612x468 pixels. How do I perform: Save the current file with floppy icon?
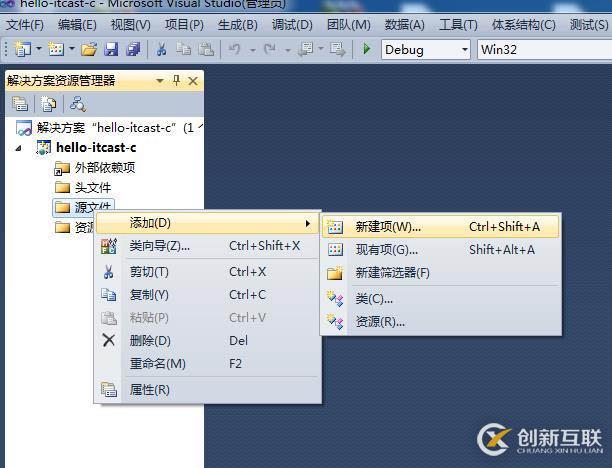pyautogui.click(x=111, y=50)
